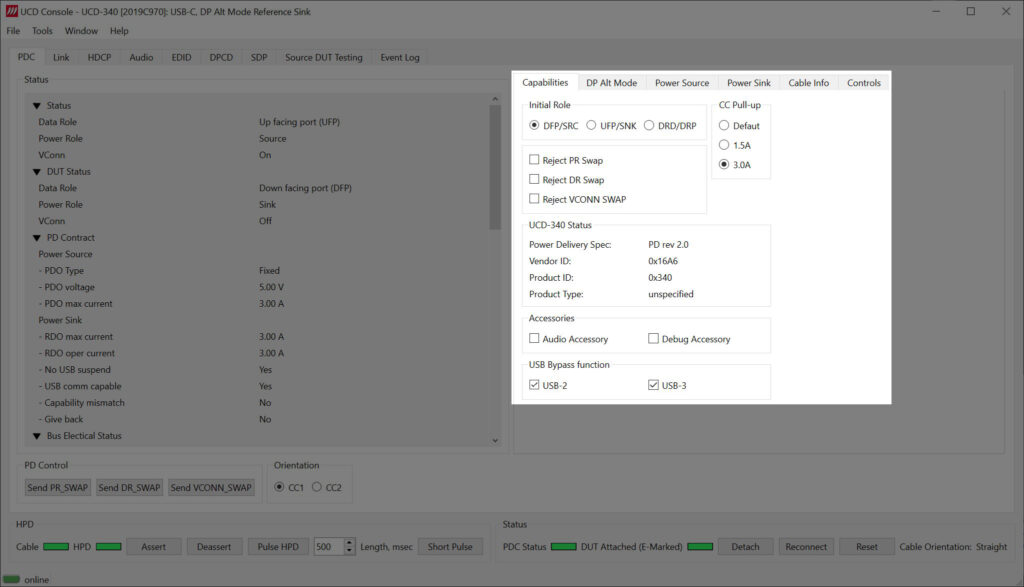
Task: Collapse the Bus Electrical Status section
Action: pyautogui.click(x=37, y=436)
